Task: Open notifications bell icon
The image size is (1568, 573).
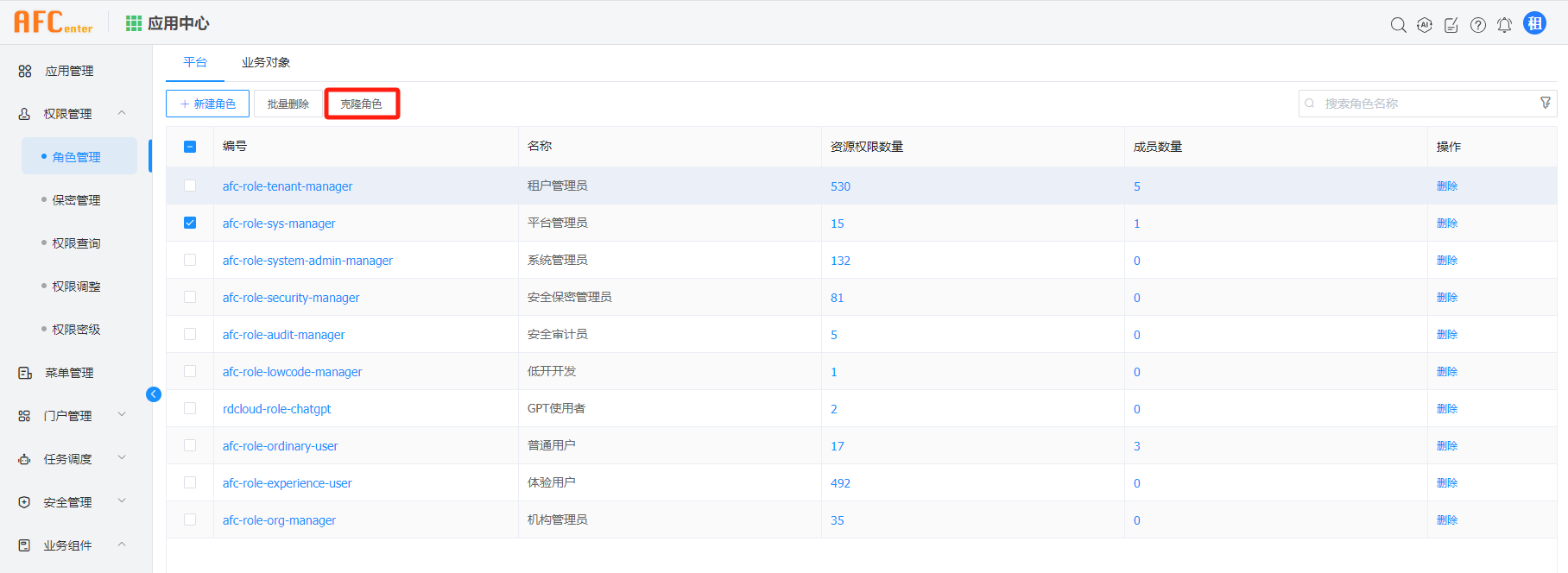Action: 1504,25
